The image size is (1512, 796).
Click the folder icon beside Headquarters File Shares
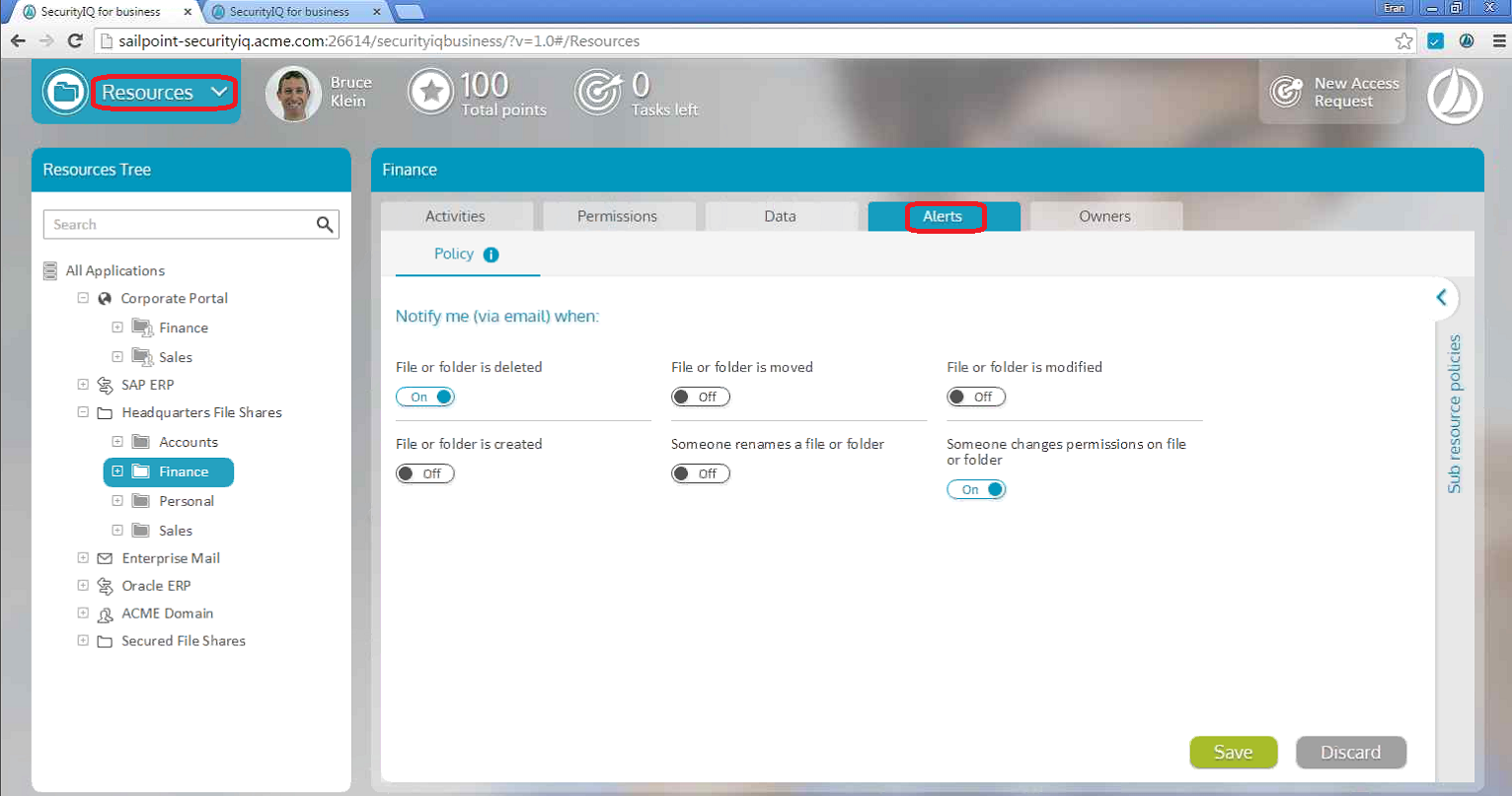click(x=105, y=413)
